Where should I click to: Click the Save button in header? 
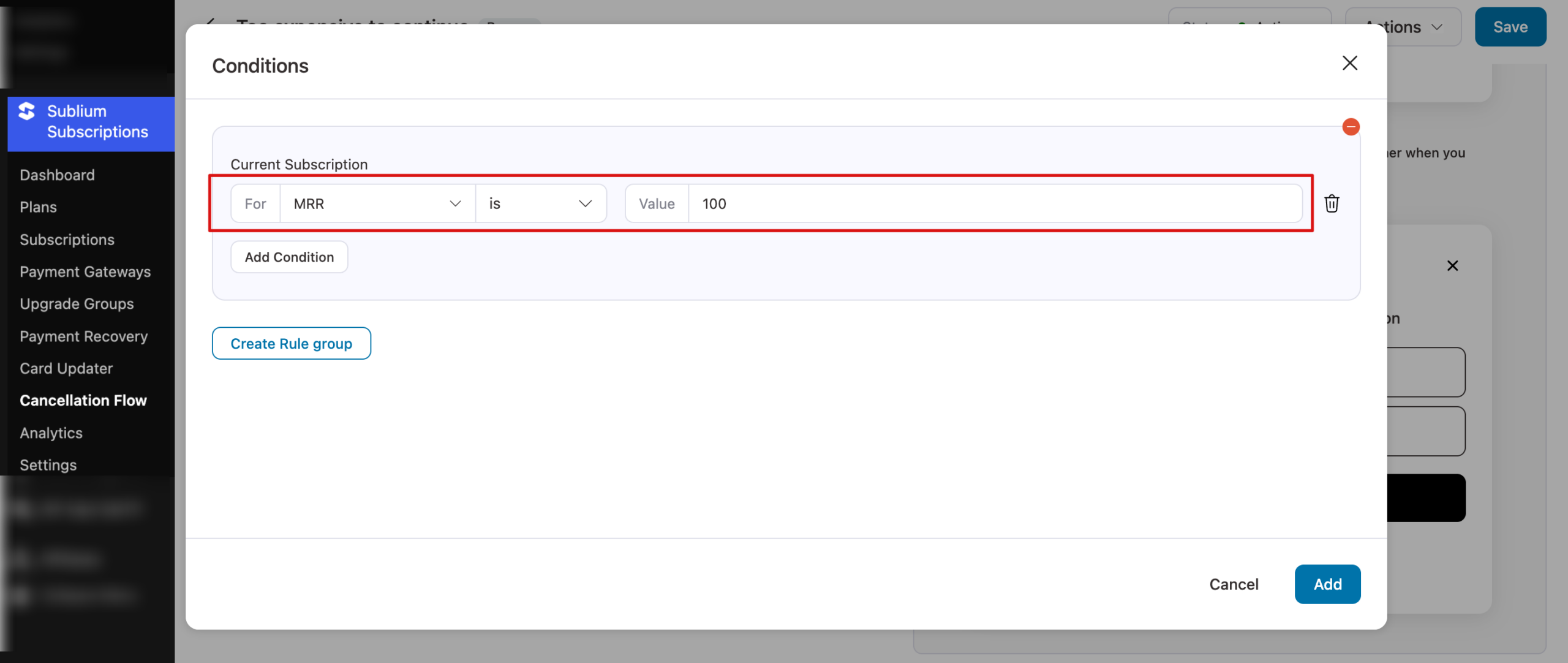pos(1510,27)
